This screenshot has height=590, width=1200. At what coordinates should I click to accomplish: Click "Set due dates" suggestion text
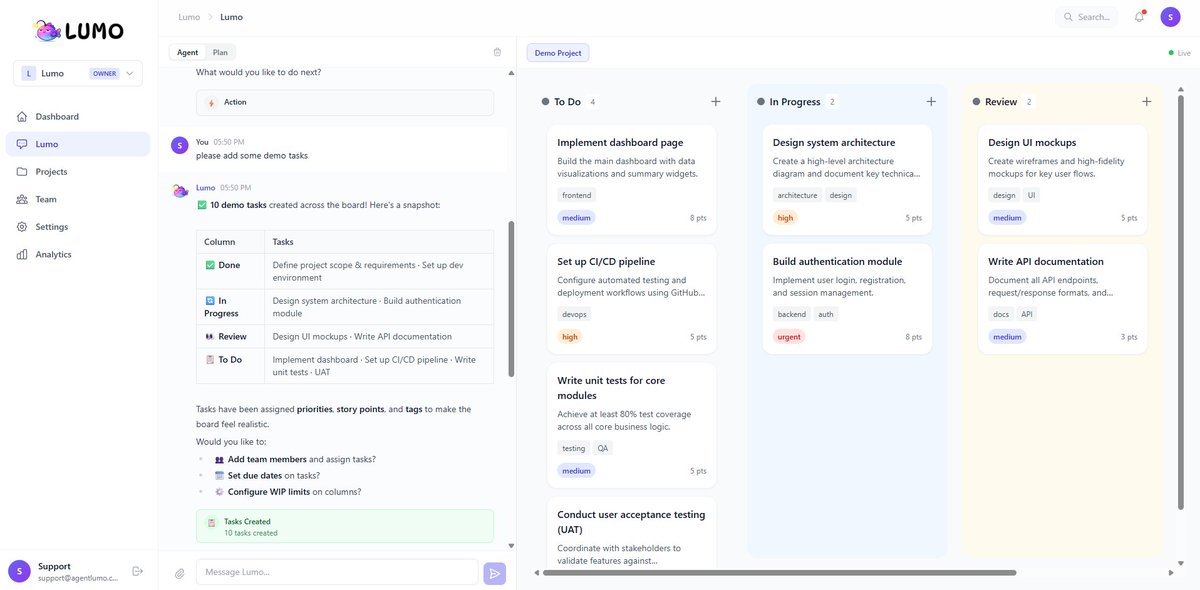(x=254, y=475)
